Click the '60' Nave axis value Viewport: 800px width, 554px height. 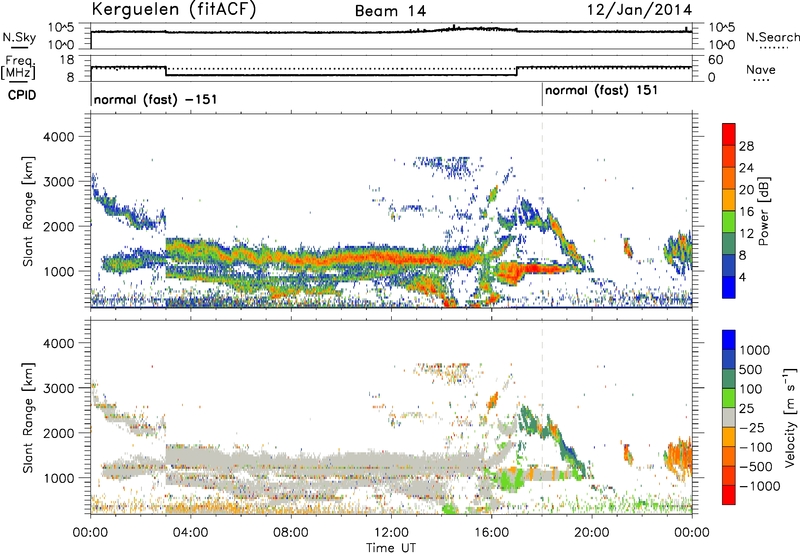point(716,60)
